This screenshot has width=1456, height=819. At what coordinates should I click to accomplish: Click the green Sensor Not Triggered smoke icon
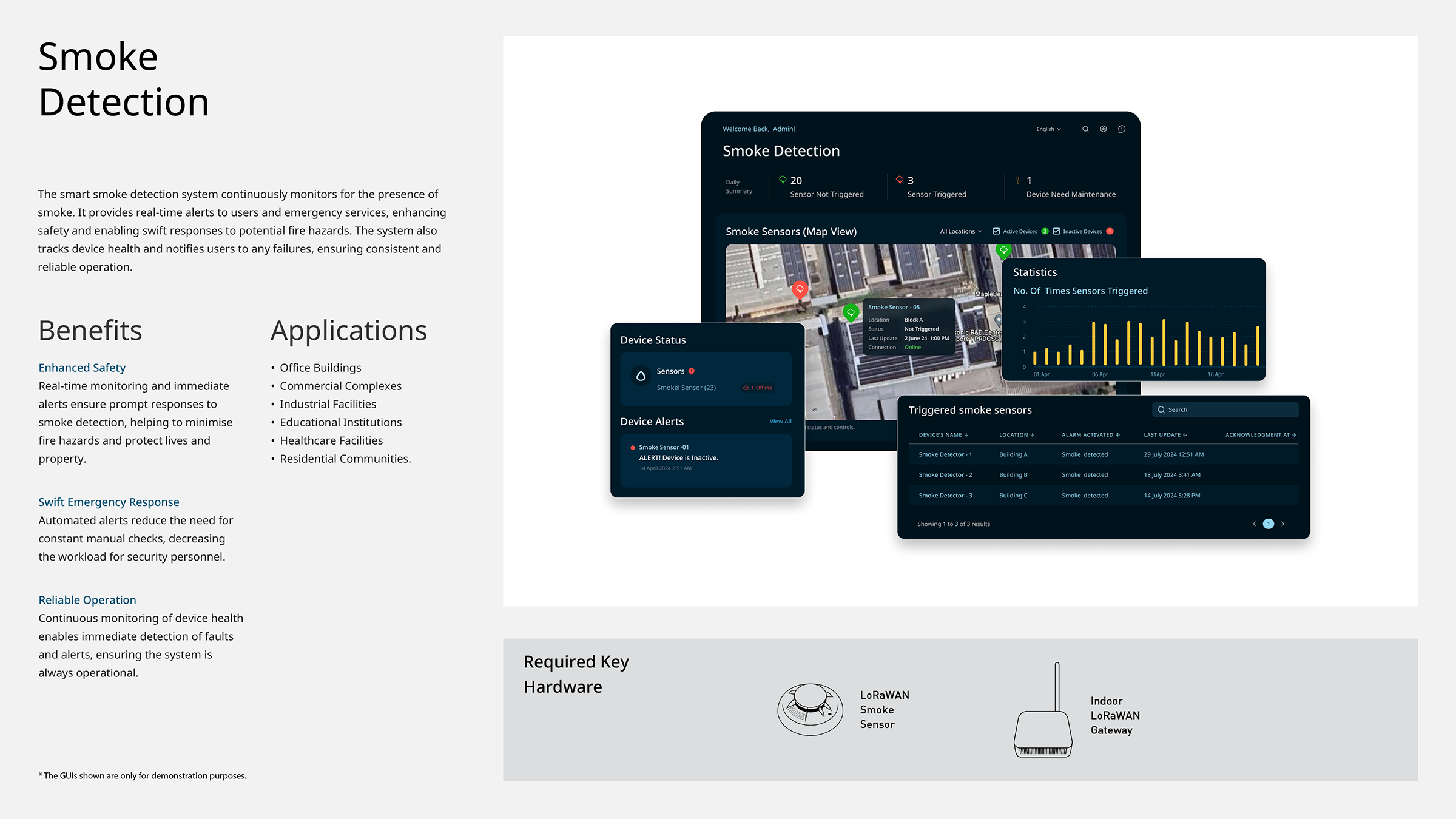pos(783,180)
